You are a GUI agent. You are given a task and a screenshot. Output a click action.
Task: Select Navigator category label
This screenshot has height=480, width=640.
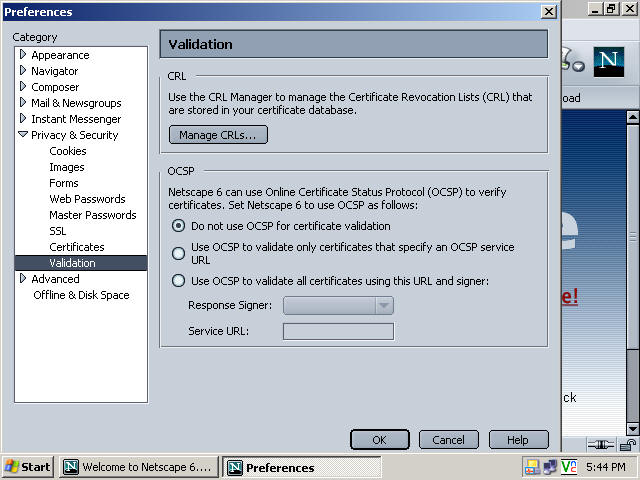tap(54, 71)
